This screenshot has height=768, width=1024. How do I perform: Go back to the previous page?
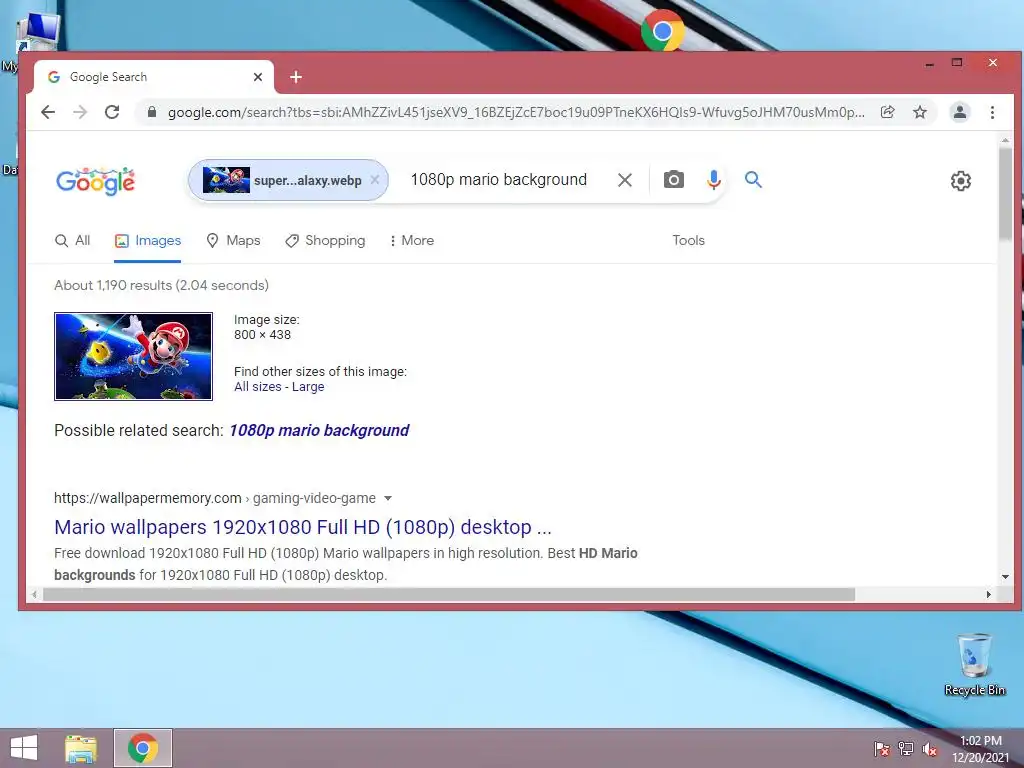(48, 112)
